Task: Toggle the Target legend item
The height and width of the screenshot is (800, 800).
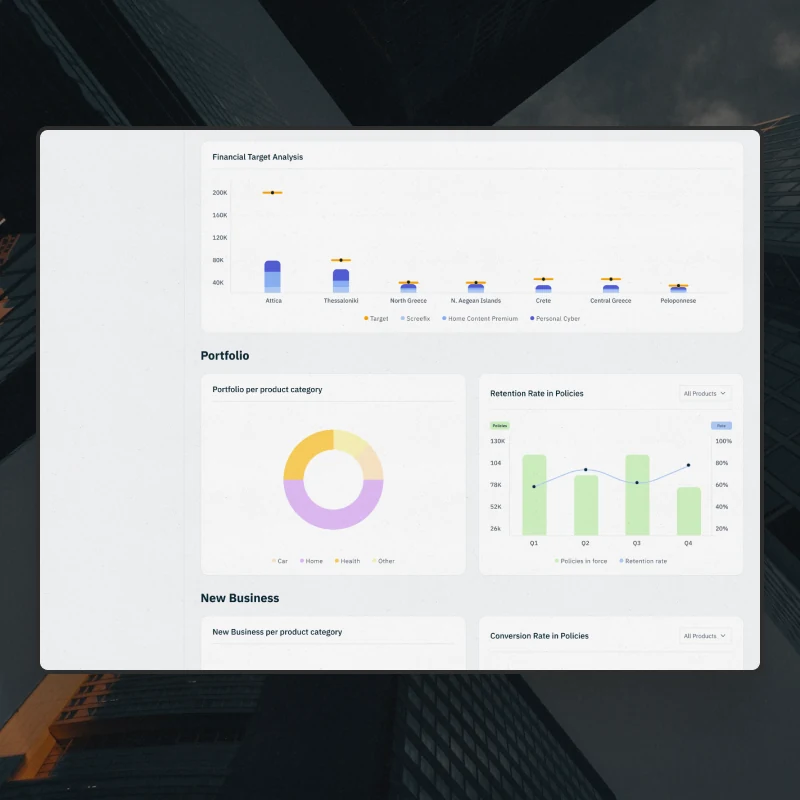Action: click(x=376, y=318)
